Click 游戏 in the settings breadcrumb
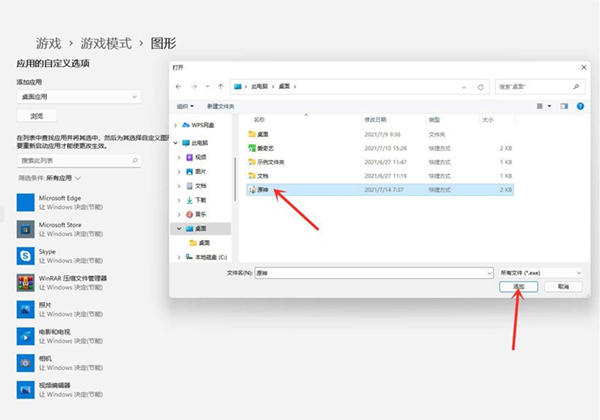 coord(47,43)
